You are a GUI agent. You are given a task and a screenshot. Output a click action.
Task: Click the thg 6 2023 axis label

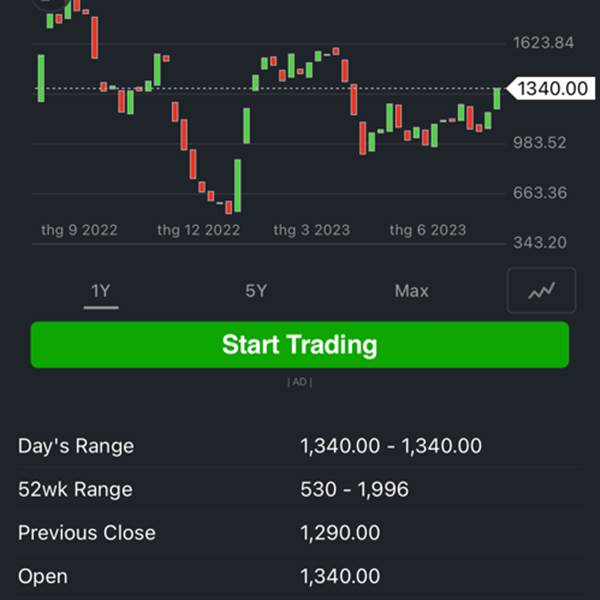click(427, 230)
